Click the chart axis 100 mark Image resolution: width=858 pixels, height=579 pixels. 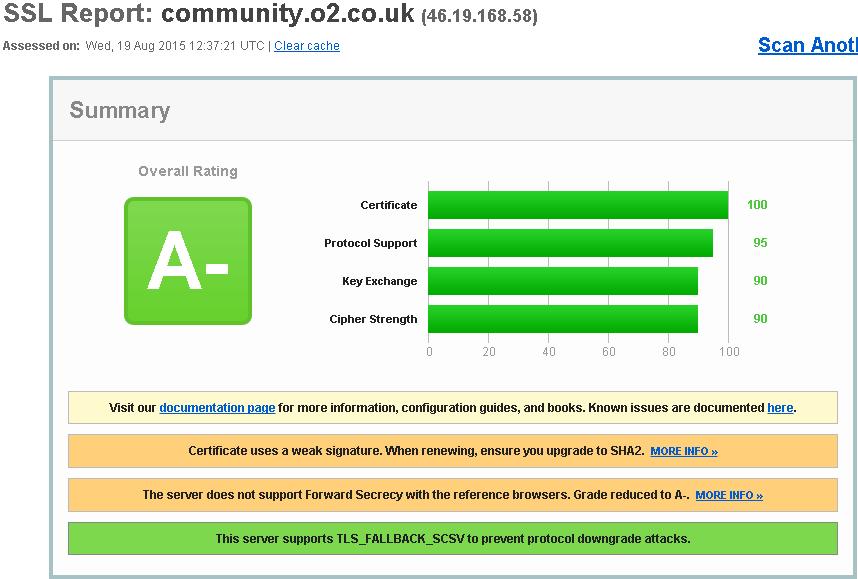point(728,352)
